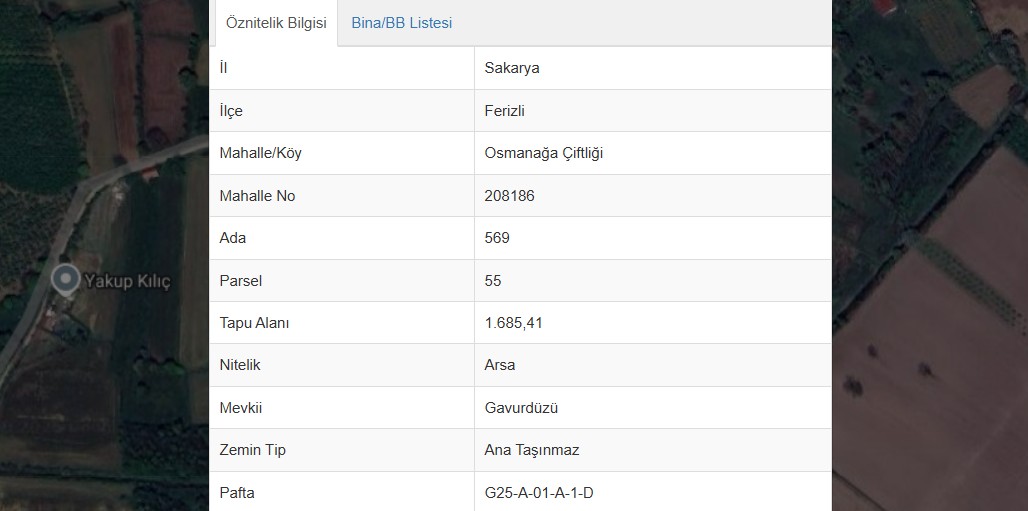This screenshot has width=1028, height=511.
Task: Click the Ferizli district value
Action: (504, 111)
